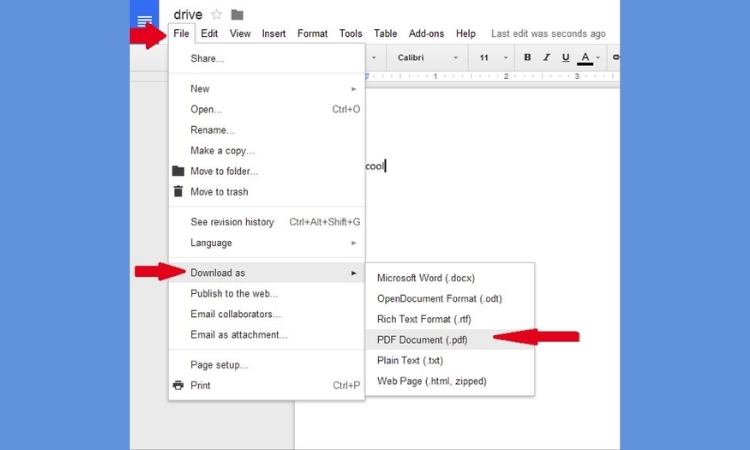Open the font size 11 dropdown
The image size is (750, 450).
[493, 57]
